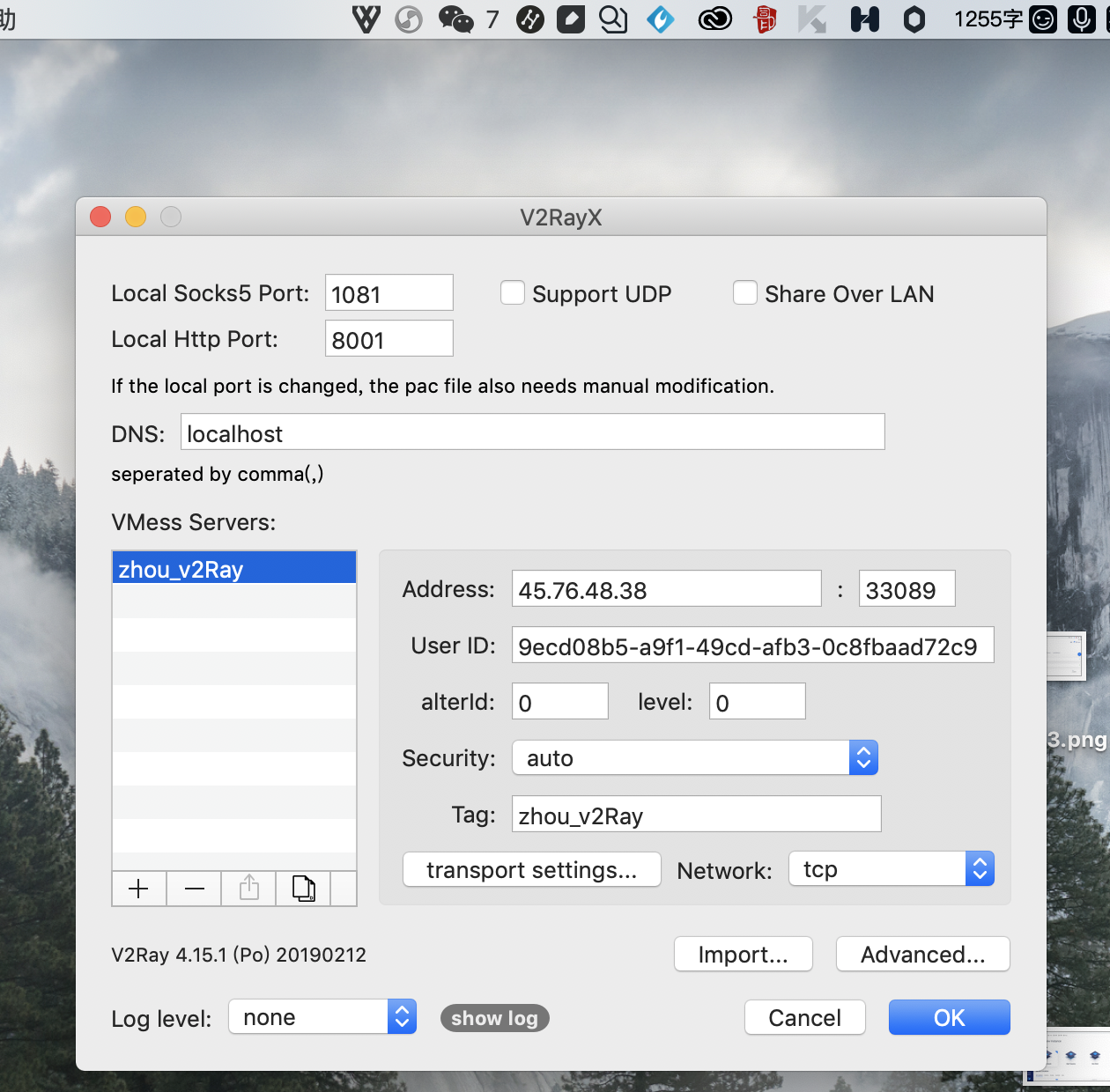Duplicate the selected server with copy icon
This screenshot has width=1110, height=1092.
[303, 889]
